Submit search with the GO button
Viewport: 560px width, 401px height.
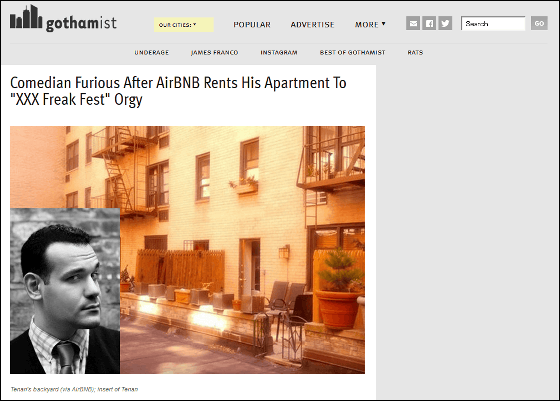539,24
